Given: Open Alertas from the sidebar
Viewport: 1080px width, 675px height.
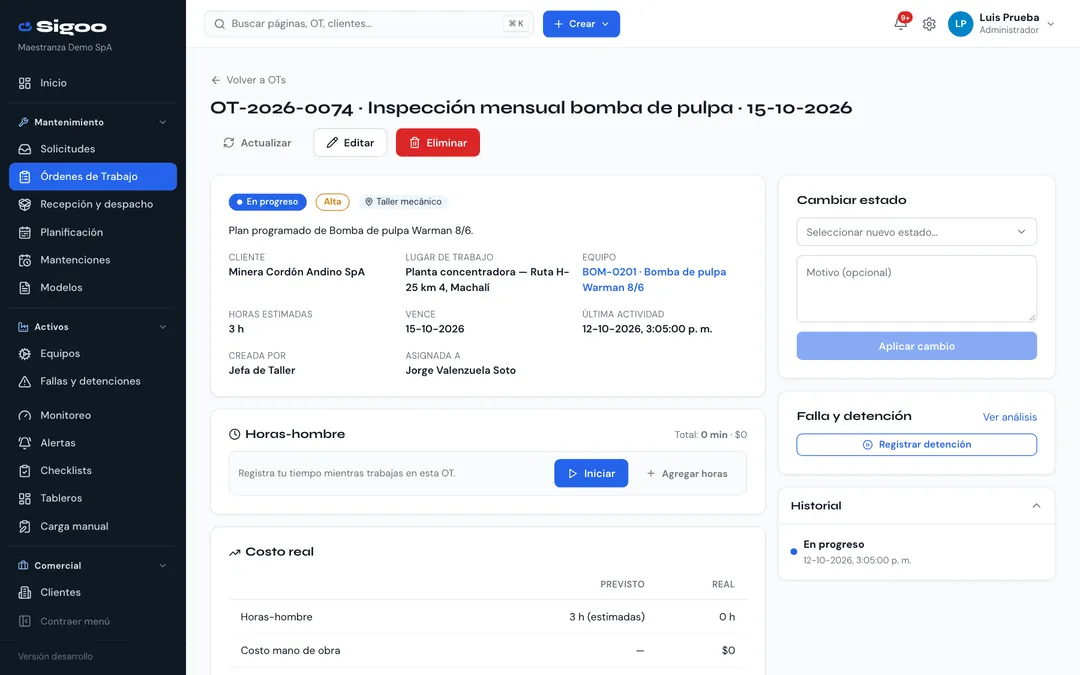Looking at the screenshot, I should click(x=93, y=443).
